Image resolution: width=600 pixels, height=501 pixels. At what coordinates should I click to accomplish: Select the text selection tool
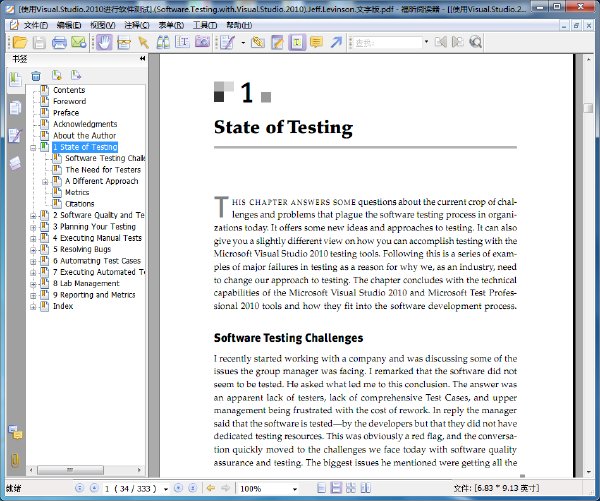[x=183, y=42]
